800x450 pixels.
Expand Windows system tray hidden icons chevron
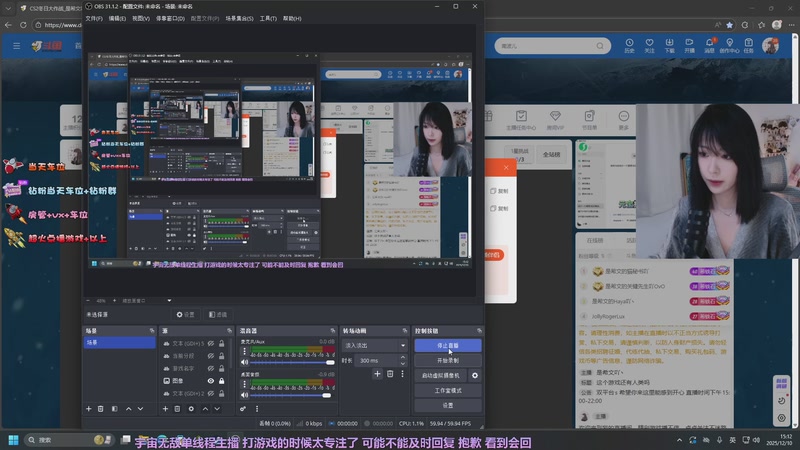[x=679, y=440]
